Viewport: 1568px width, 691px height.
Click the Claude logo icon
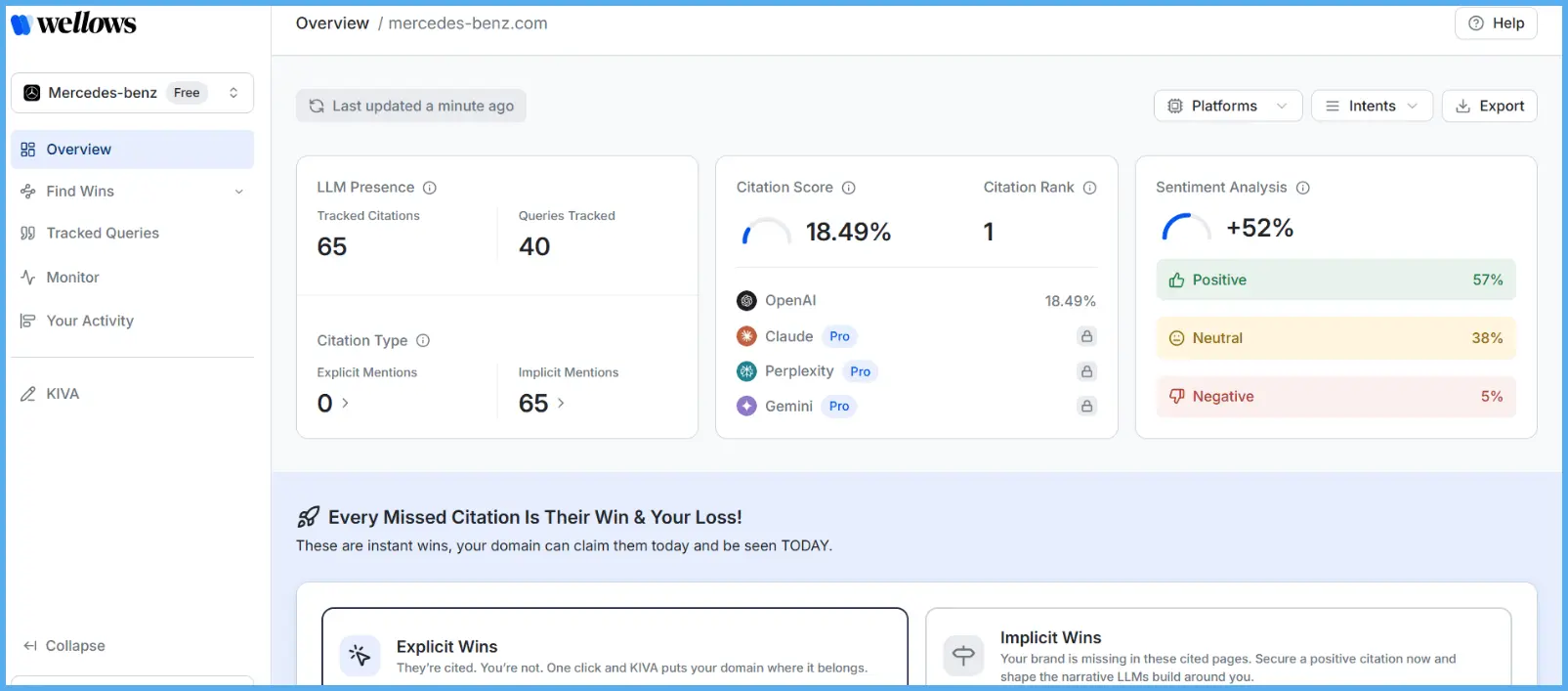click(x=746, y=336)
